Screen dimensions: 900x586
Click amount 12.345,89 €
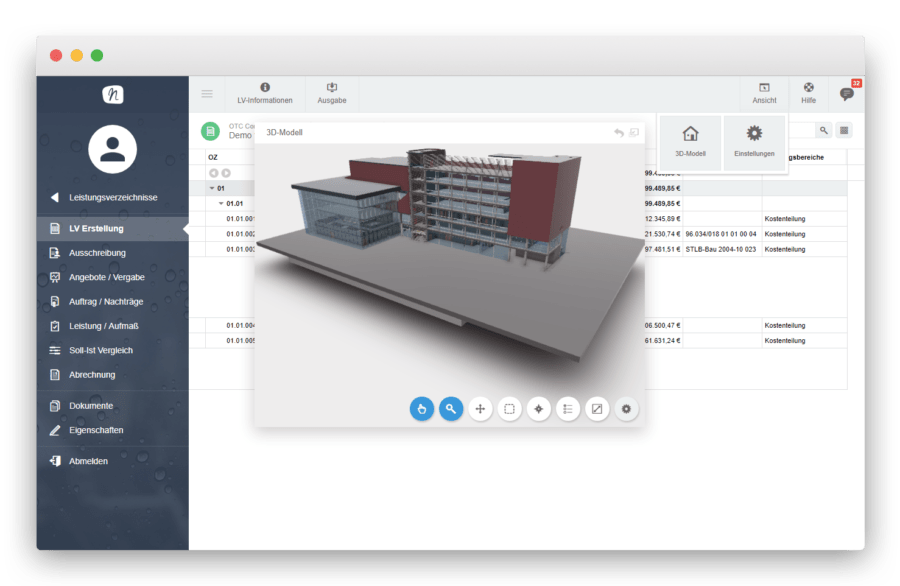[662, 219]
